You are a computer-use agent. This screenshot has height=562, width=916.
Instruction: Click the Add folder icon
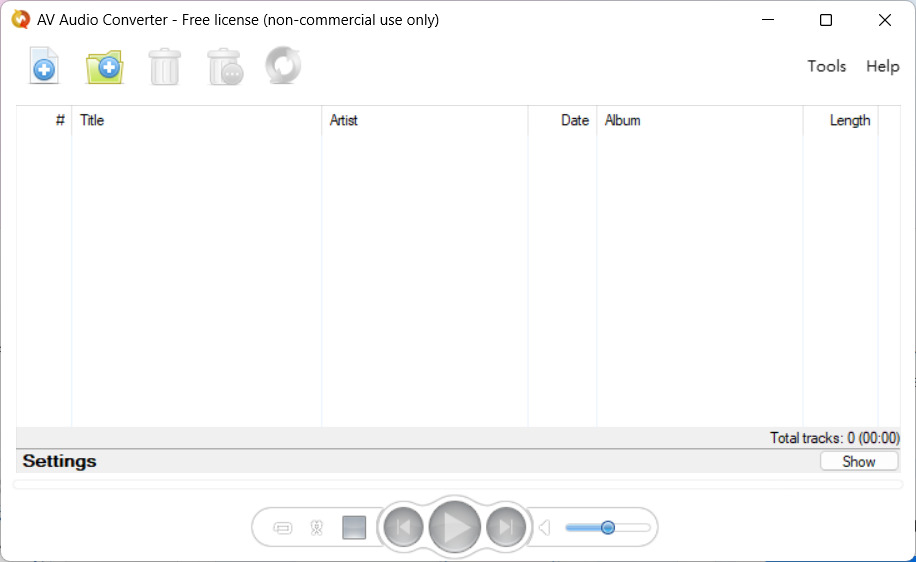click(x=105, y=67)
